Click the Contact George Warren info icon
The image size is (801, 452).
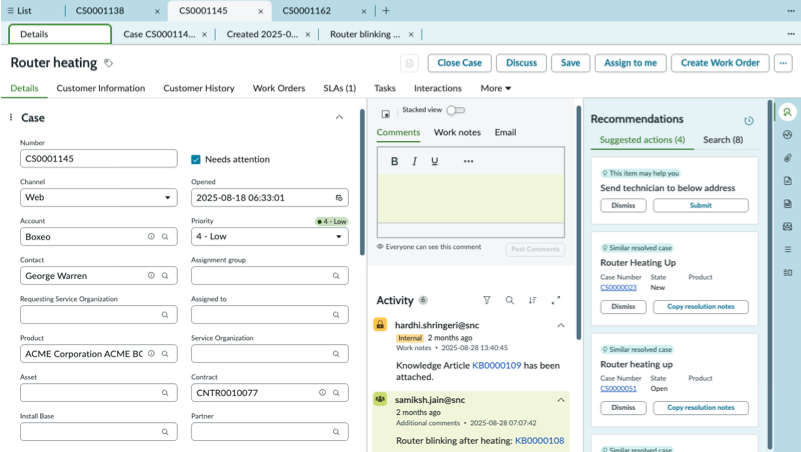coord(151,275)
